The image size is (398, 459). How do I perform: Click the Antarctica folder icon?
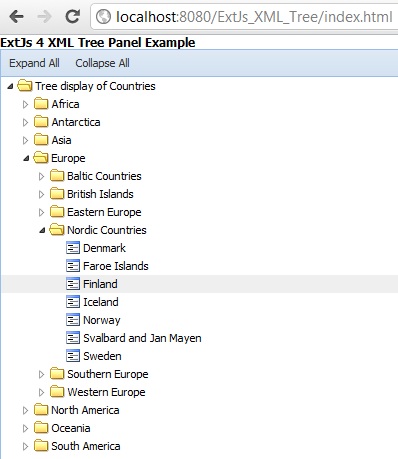coord(41,122)
